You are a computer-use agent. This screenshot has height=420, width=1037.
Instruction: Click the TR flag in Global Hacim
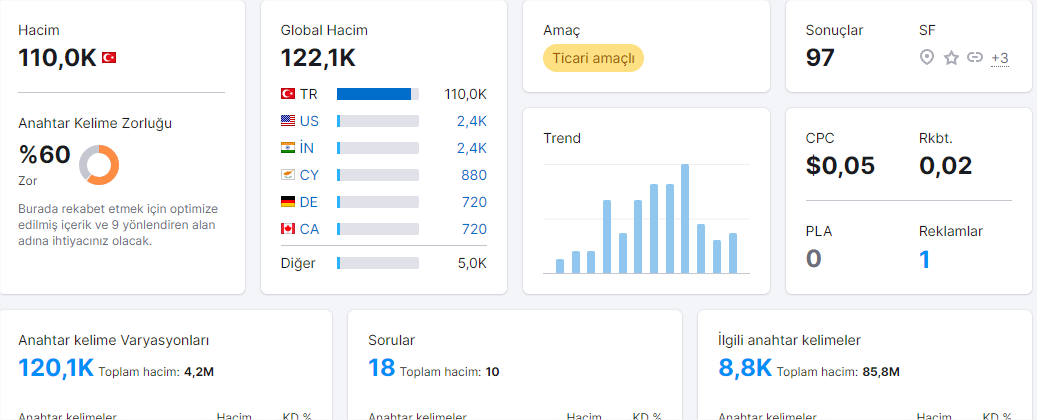288,94
